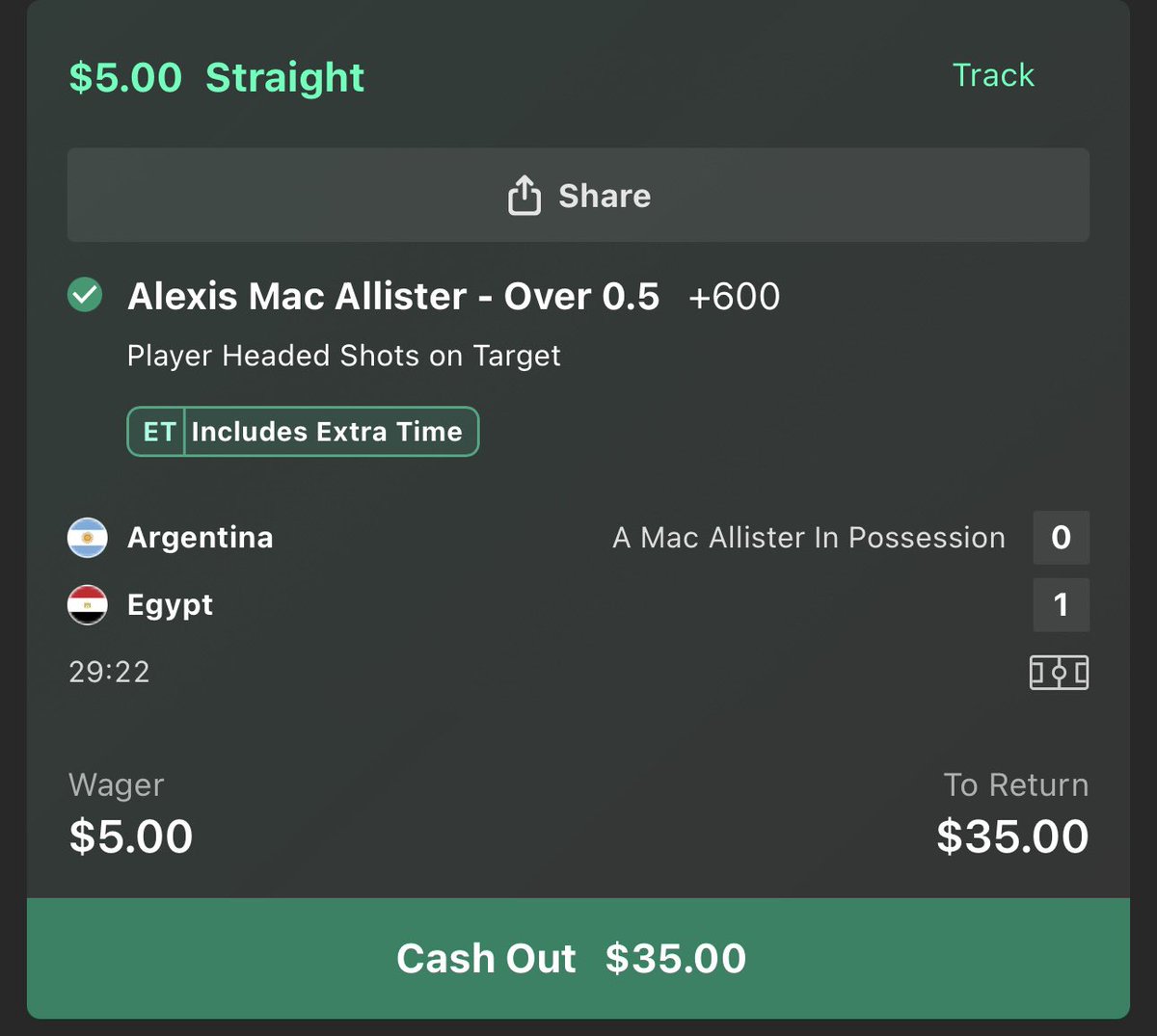Click the ET extra time badge
Image resolution: width=1157 pixels, height=1036 pixels.
[x=159, y=432]
